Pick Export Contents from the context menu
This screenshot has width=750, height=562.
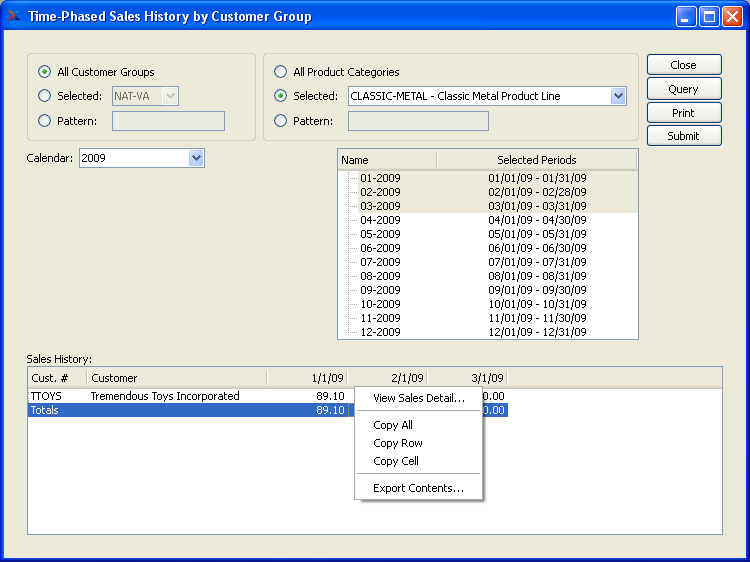(x=418, y=488)
